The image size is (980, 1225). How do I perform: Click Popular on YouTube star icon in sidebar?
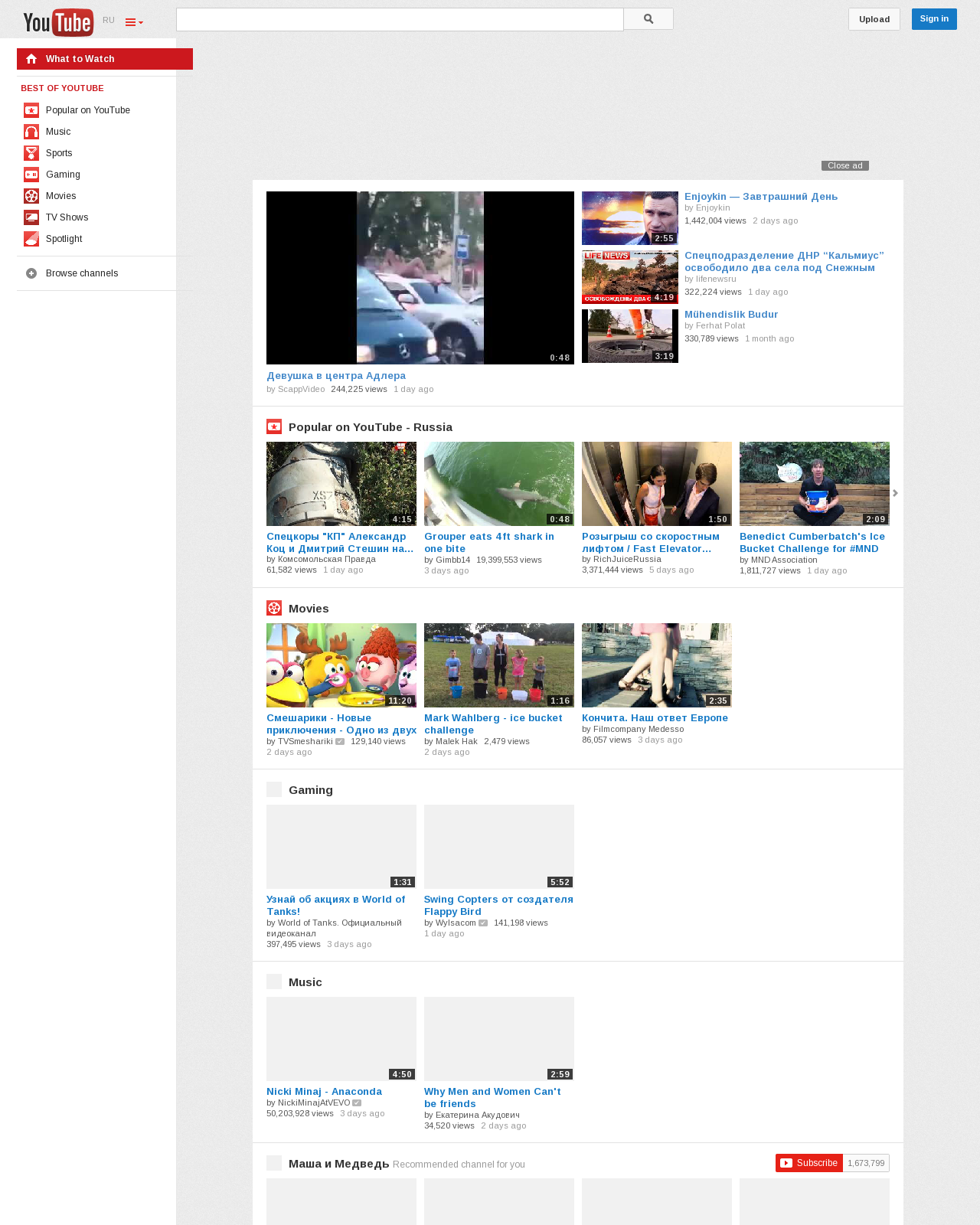(31, 110)
